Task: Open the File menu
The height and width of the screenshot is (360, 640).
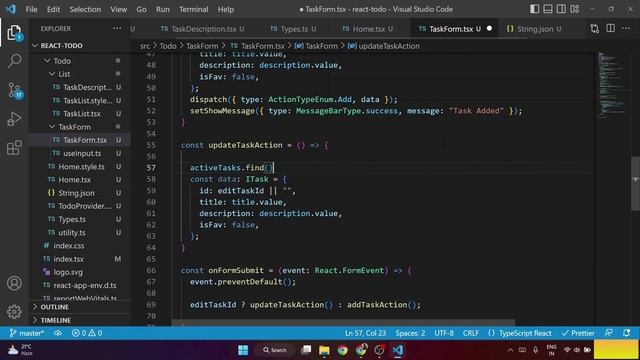Action: (x=31, y=9)
